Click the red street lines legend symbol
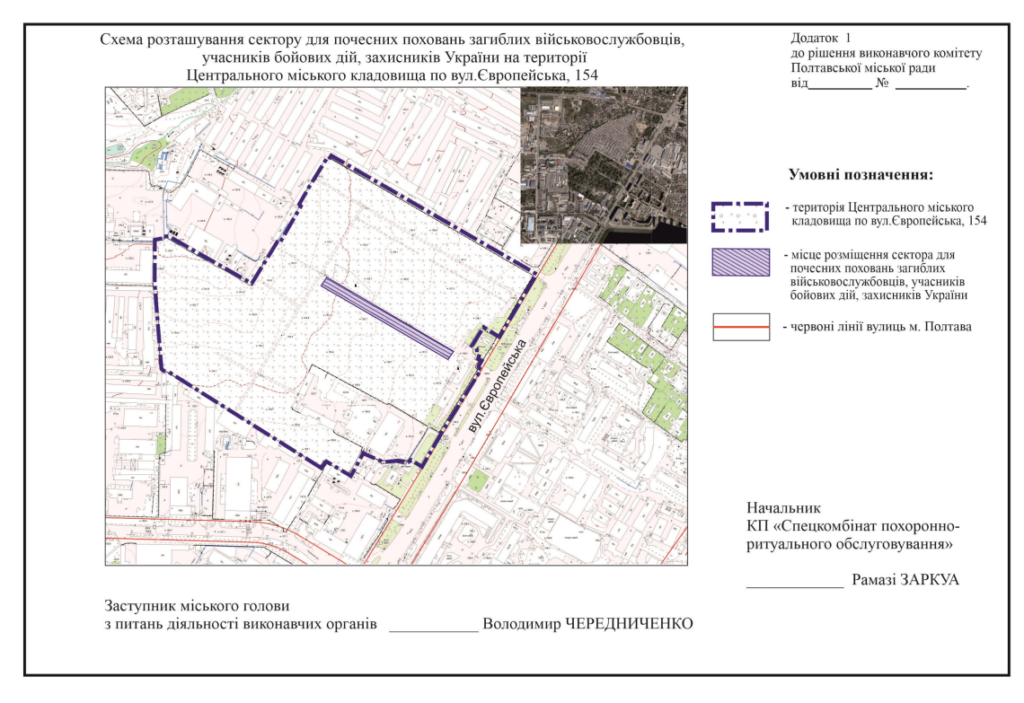This screenshot has width=1024, height=703. (x=741, y=327)
